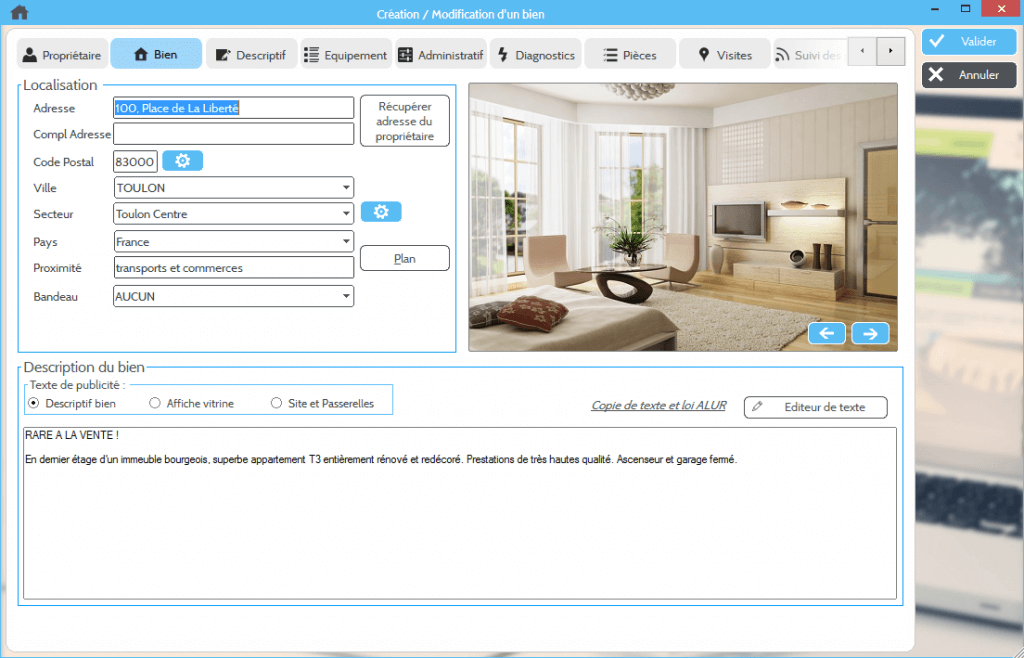Select the Affiche vitrine radio option

click(155, 403)
